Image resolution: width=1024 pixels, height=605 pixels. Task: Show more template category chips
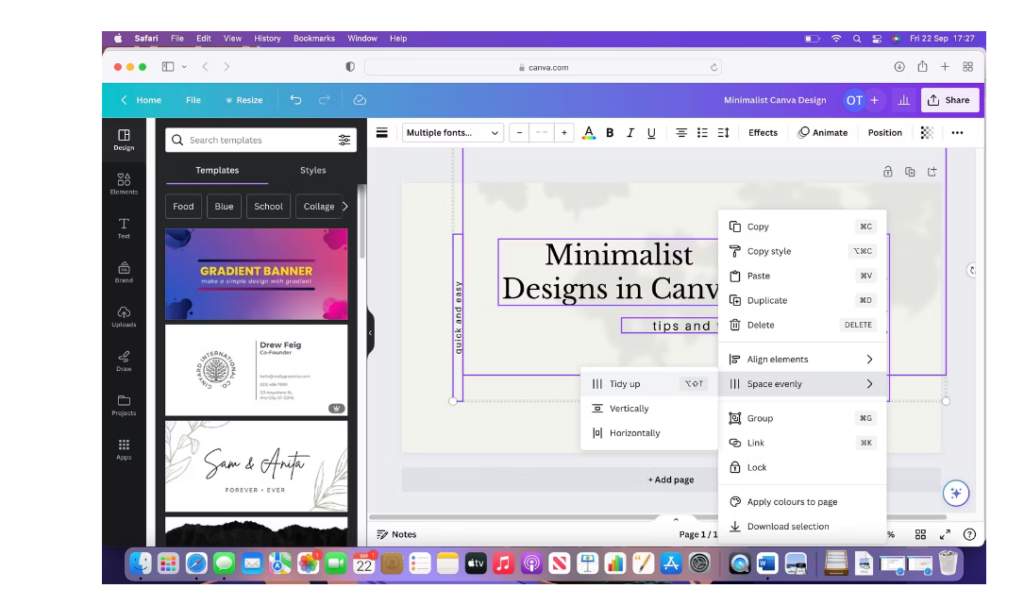[x=345, y=206]
